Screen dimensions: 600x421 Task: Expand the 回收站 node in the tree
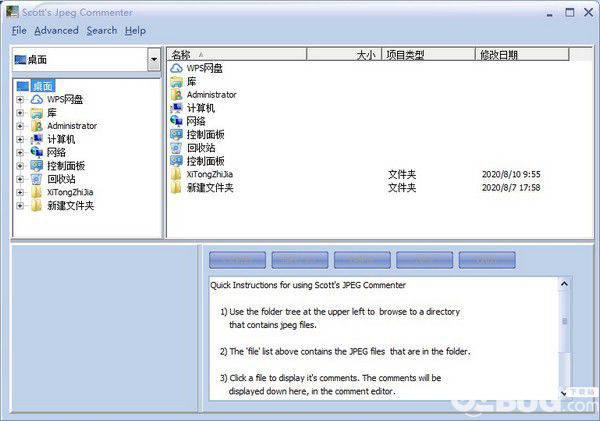point(20,179)
